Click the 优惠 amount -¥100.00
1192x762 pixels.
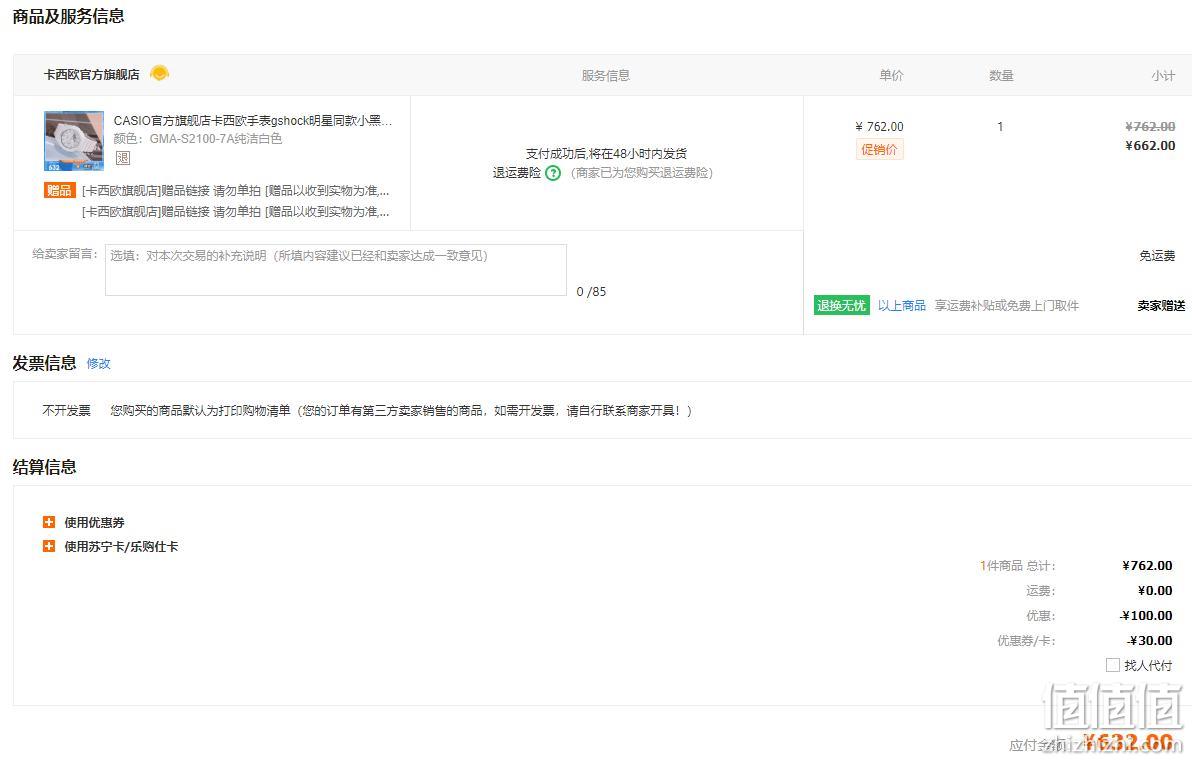click(1146, 616)
